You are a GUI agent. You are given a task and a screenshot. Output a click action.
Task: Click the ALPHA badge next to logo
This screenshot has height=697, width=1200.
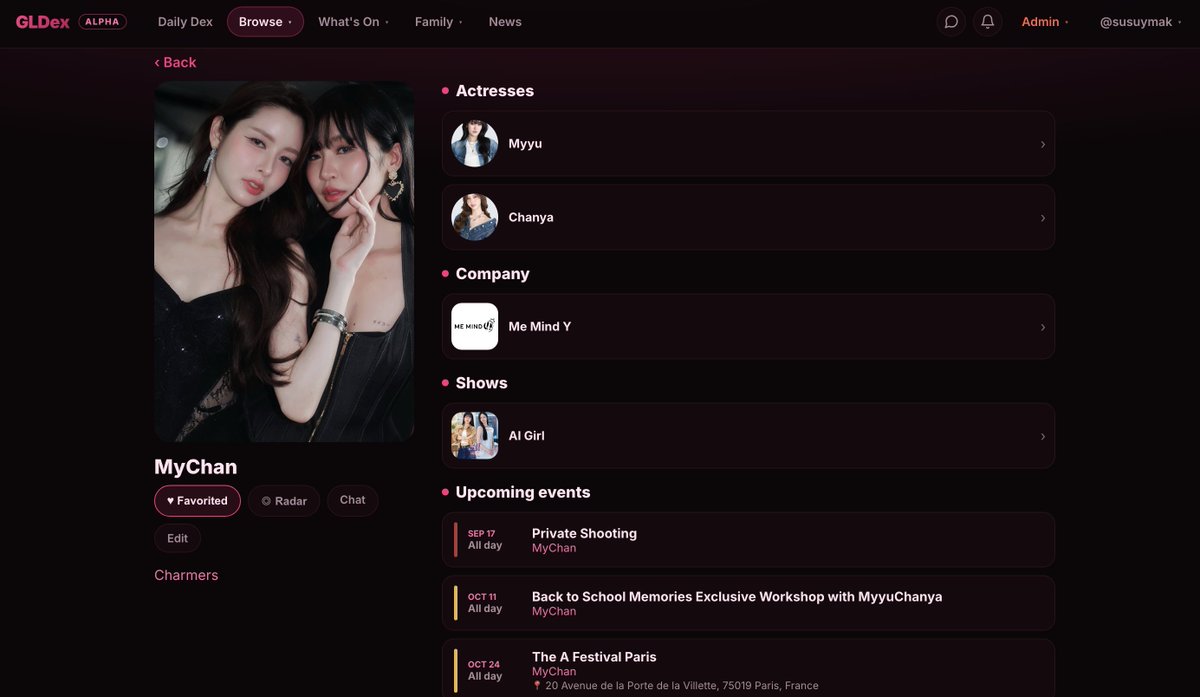[102, 22]
